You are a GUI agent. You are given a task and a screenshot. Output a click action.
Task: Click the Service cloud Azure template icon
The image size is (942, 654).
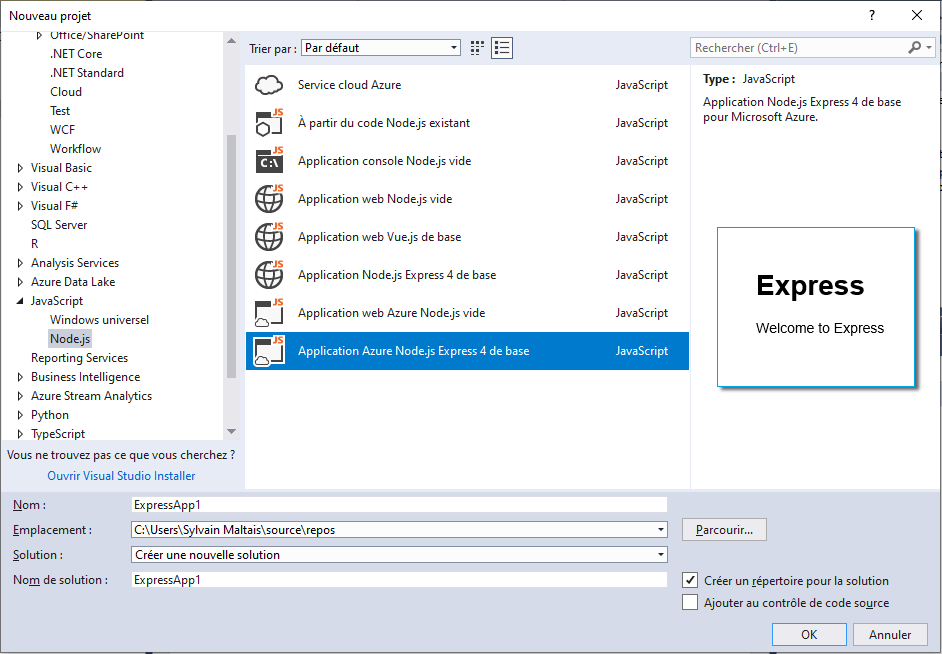pos(270,85)
